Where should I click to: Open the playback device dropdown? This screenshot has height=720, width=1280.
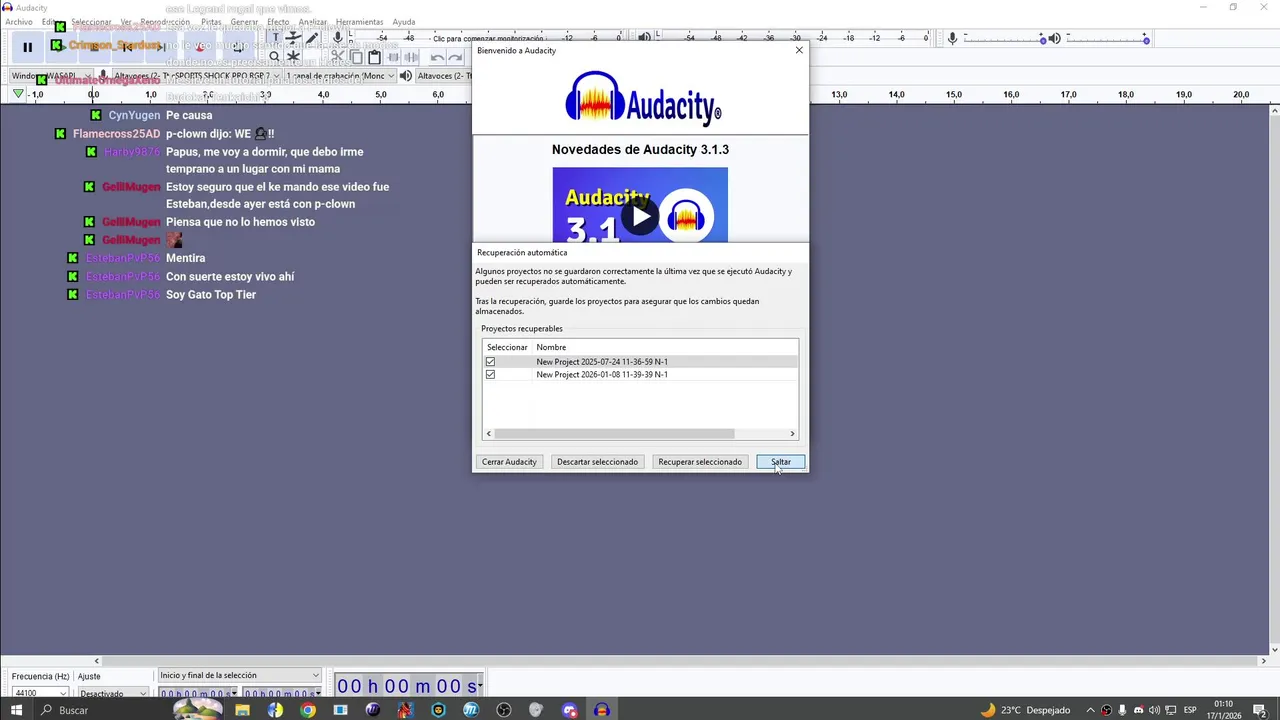pos(443,76)
